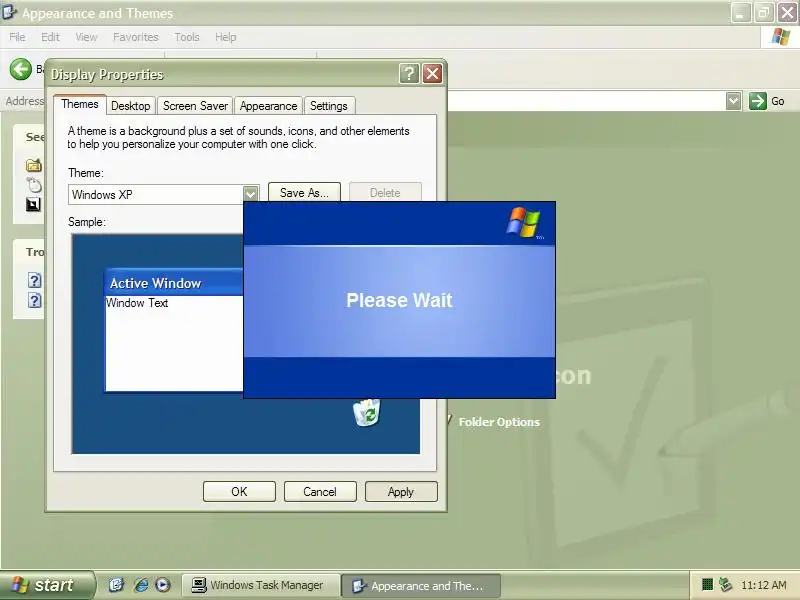Viewport: 800px width, 600px height.
Task: Switch to the Desktop tab
Action: (131, 106)
